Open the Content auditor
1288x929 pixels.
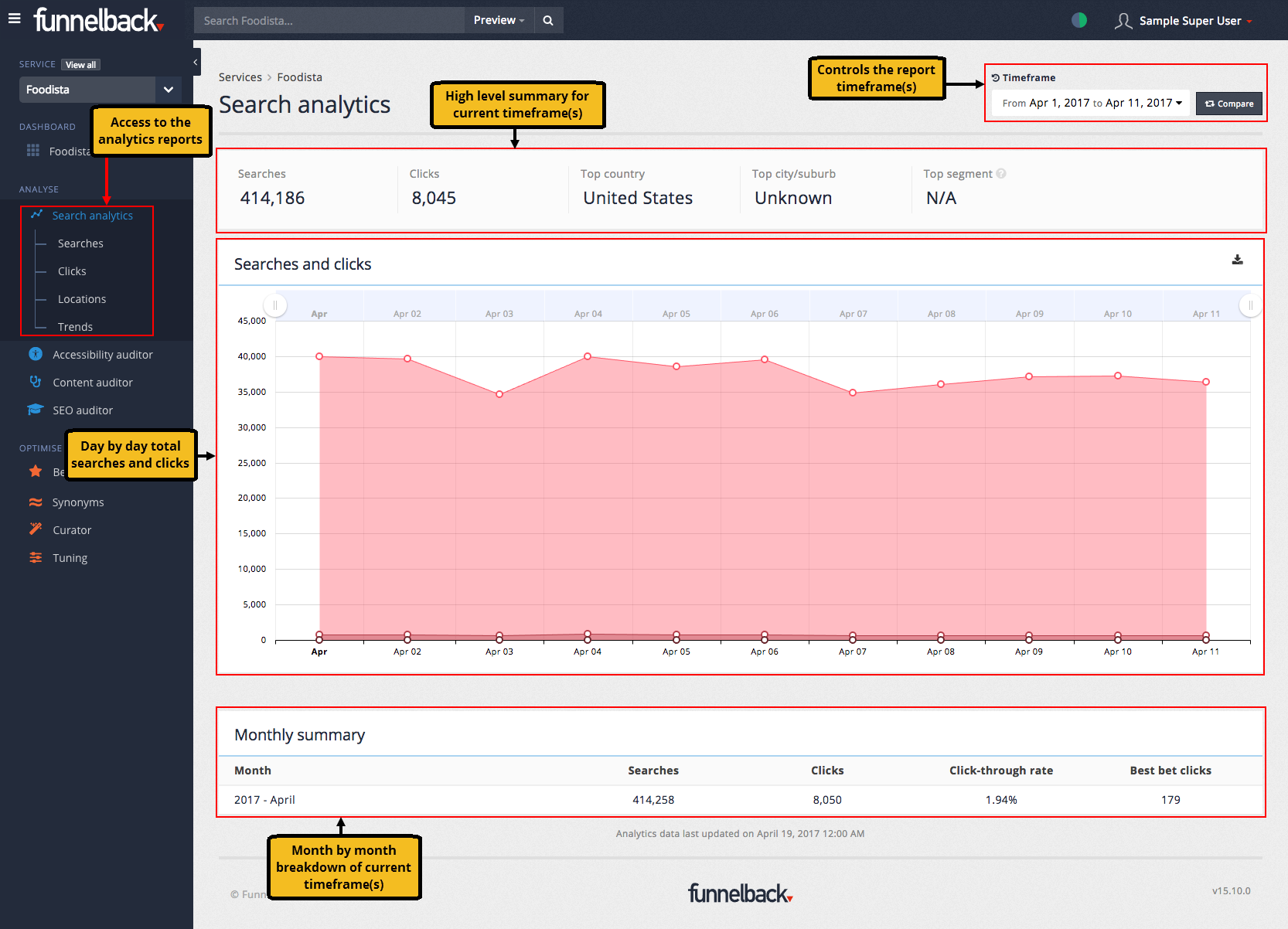(x=93, y=382)
